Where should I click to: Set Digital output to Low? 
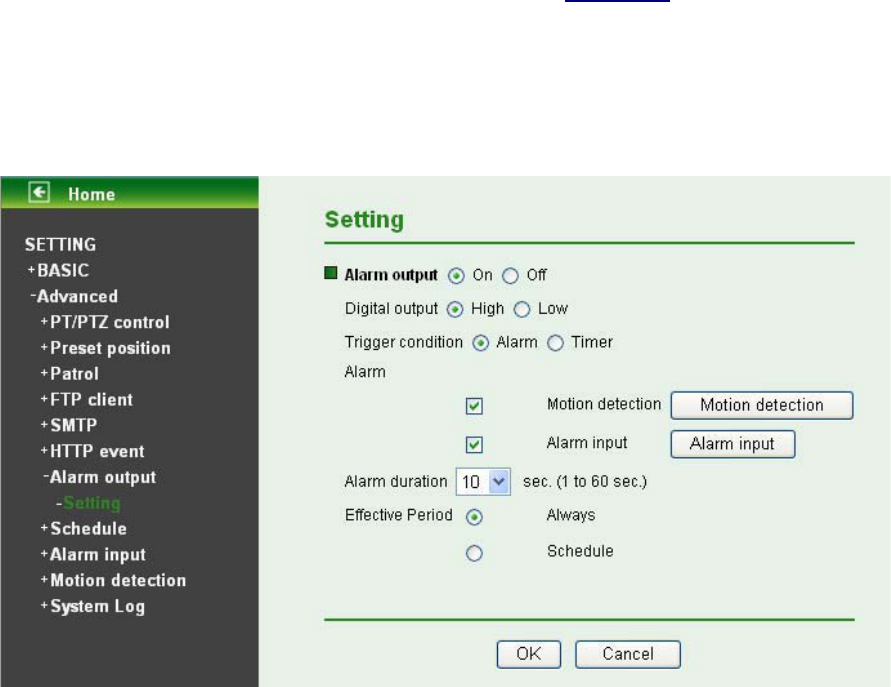click(522, 310)
